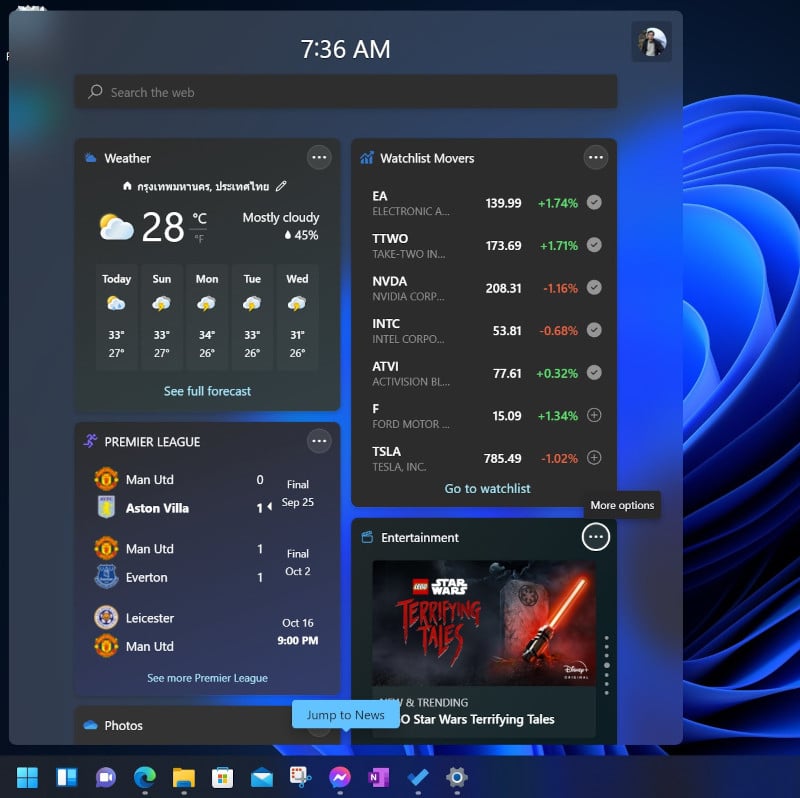Image resolution: width=800 pixels, height=798 pixels.
Task: Click the Entertainment clapperboard icon
Action: [x=367, y=537]
